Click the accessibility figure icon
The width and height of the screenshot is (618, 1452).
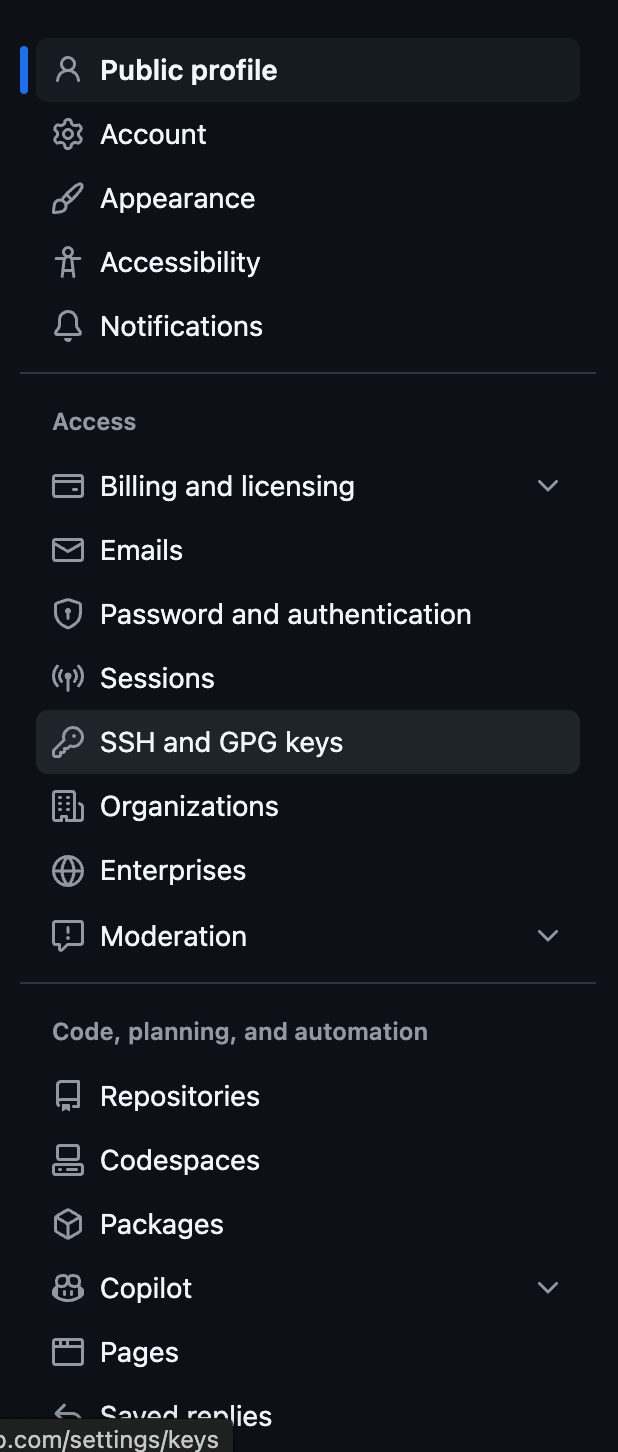[x=68, y=262]
